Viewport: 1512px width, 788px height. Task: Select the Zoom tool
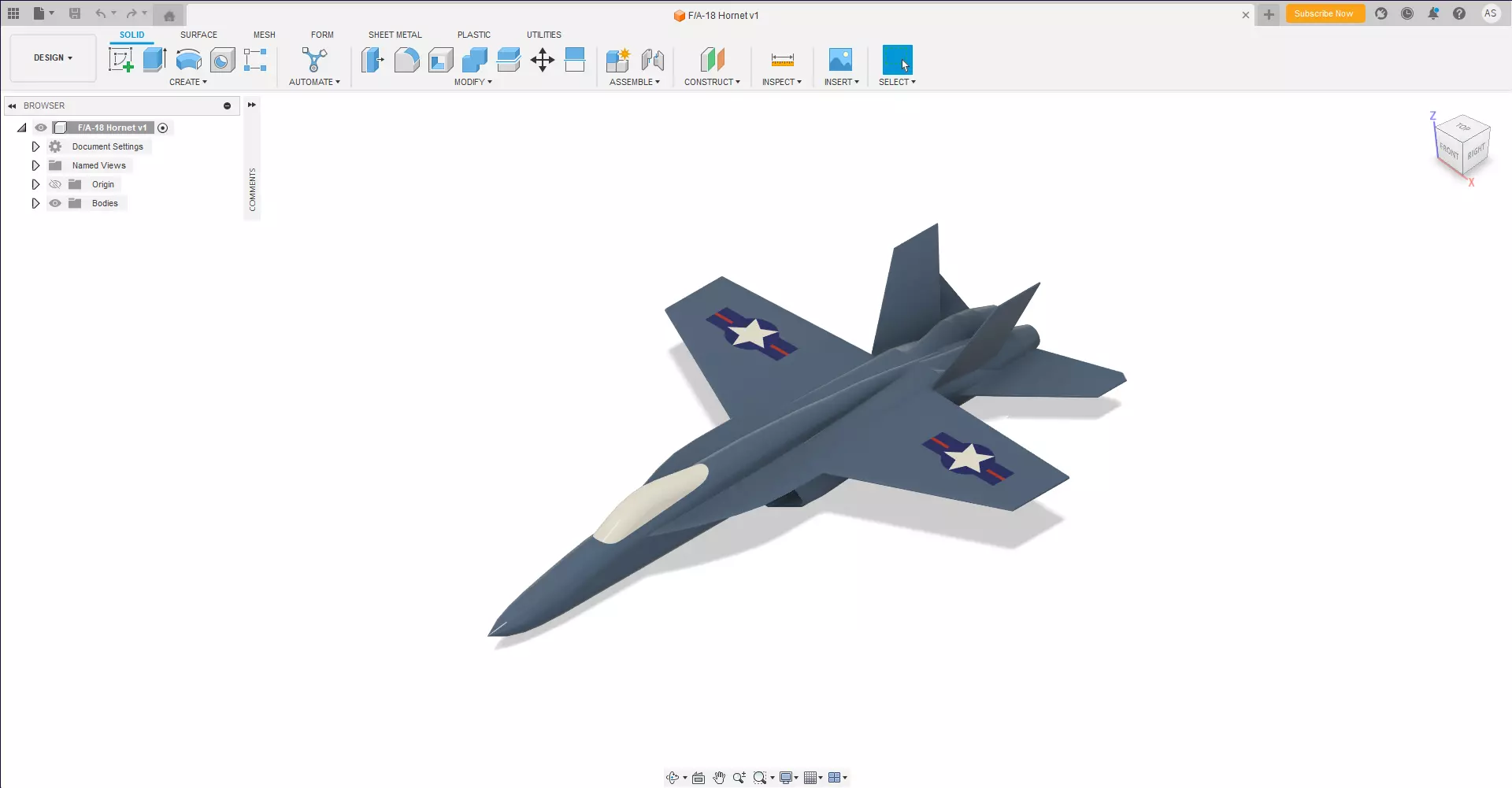click(739, 778)
